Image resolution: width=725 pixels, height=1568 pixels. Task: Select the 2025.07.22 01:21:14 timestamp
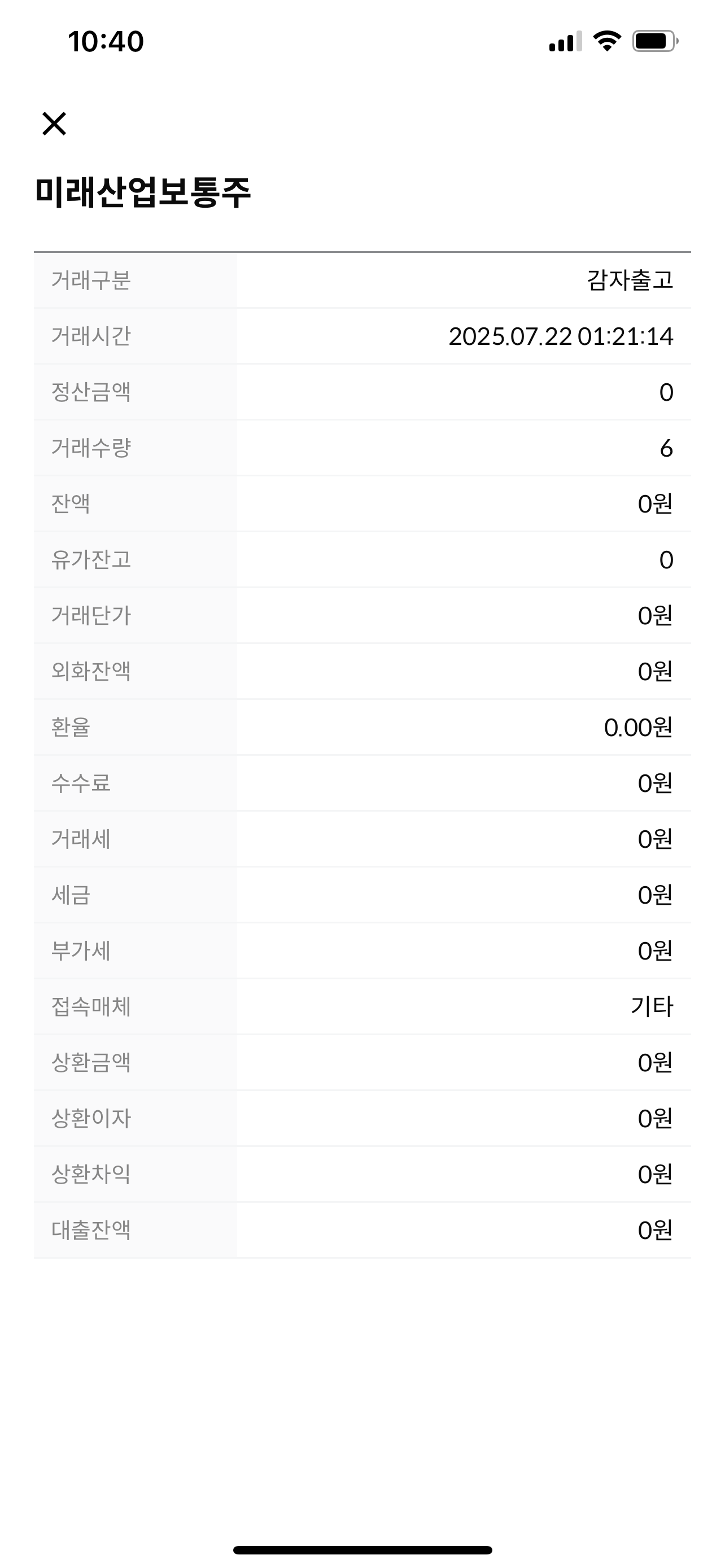pyautogui.click(x=561, y=336)
